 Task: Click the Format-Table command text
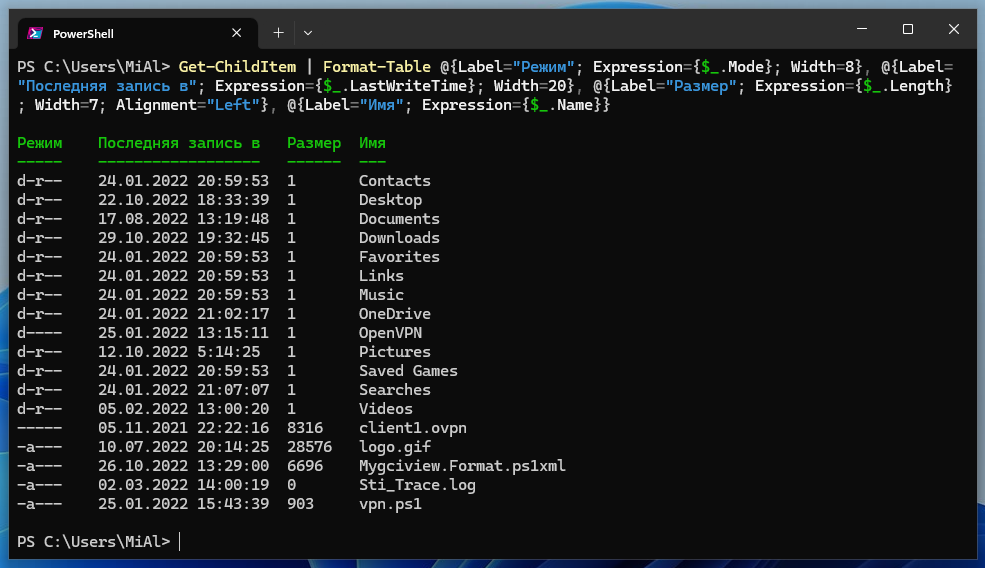(x=381, y=67)
